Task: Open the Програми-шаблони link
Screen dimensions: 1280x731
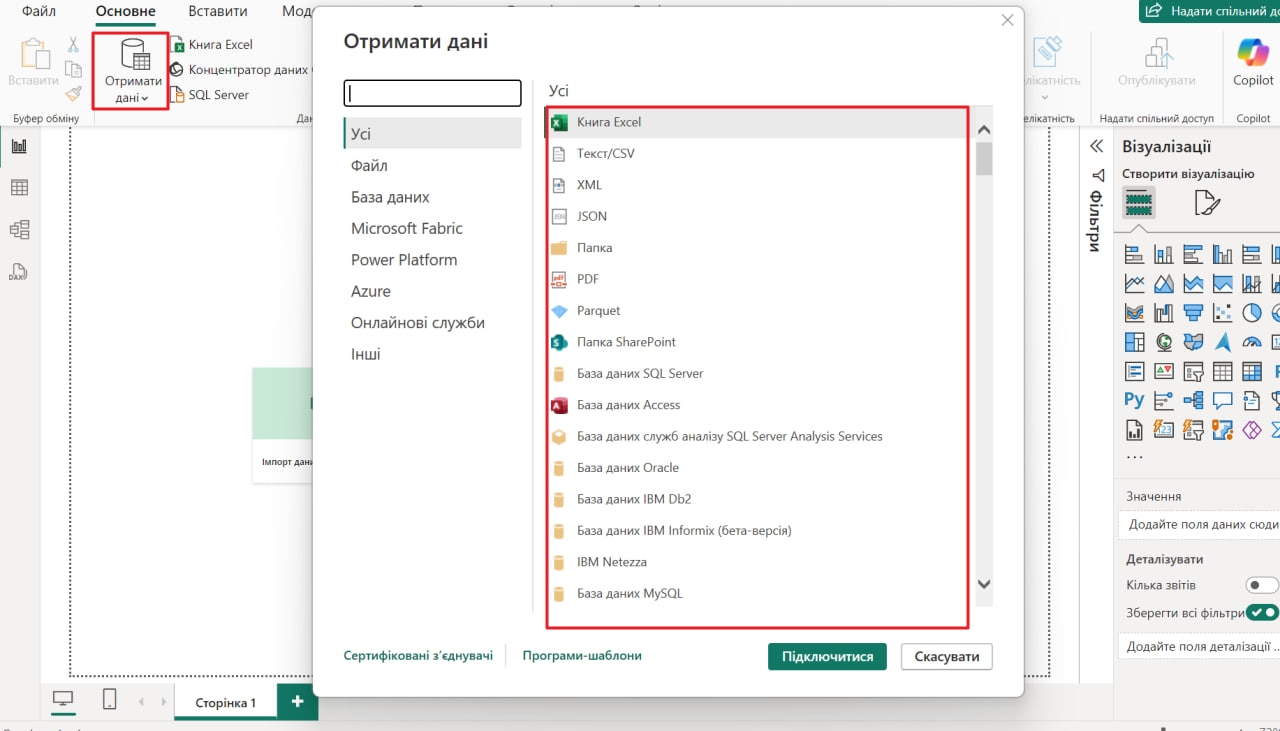Action: pyautogui.click(x=582, y=656)
